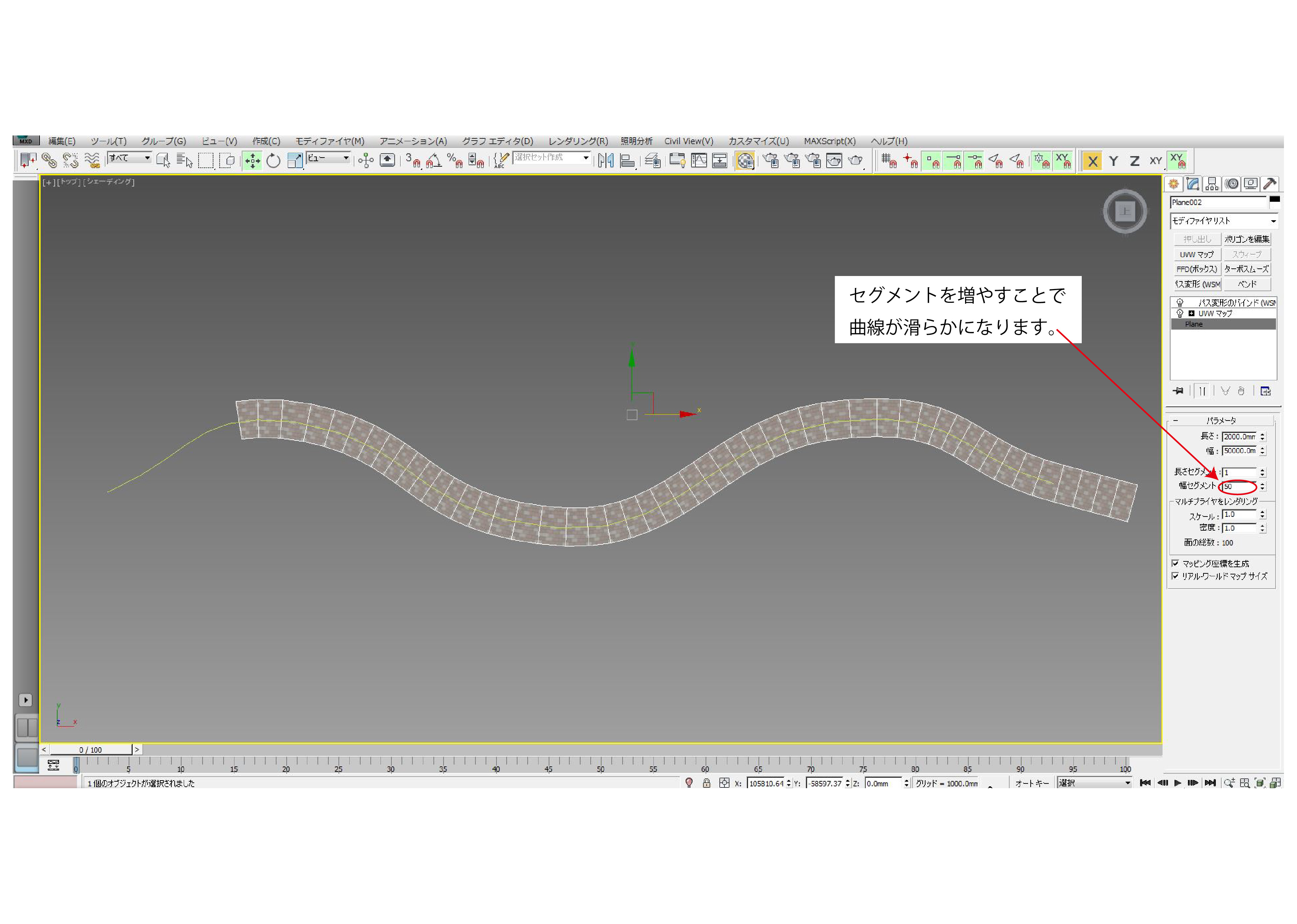Viewport: 1297px width, 924px height.
Task: Select the Rotate transform tool
Action: [273, 161]
